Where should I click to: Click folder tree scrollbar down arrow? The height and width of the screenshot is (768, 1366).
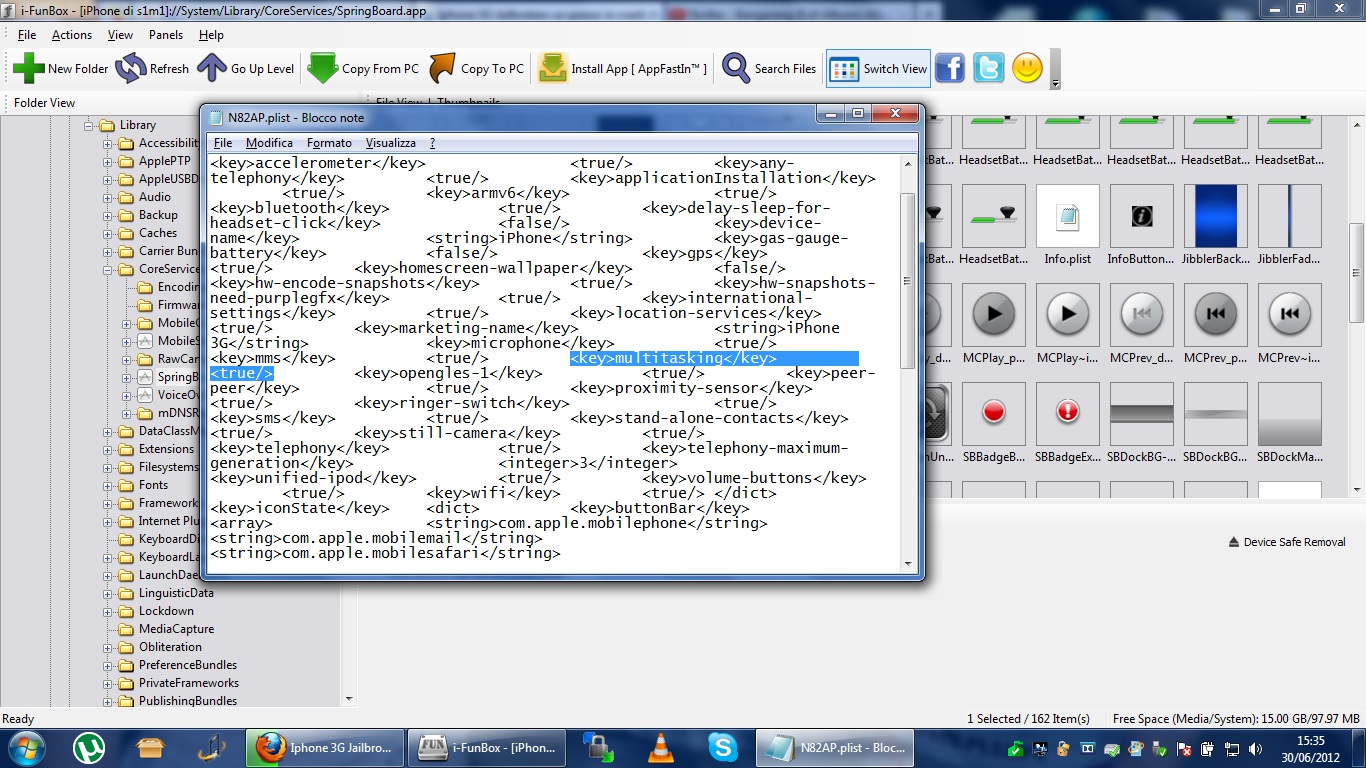pos(349,699)
